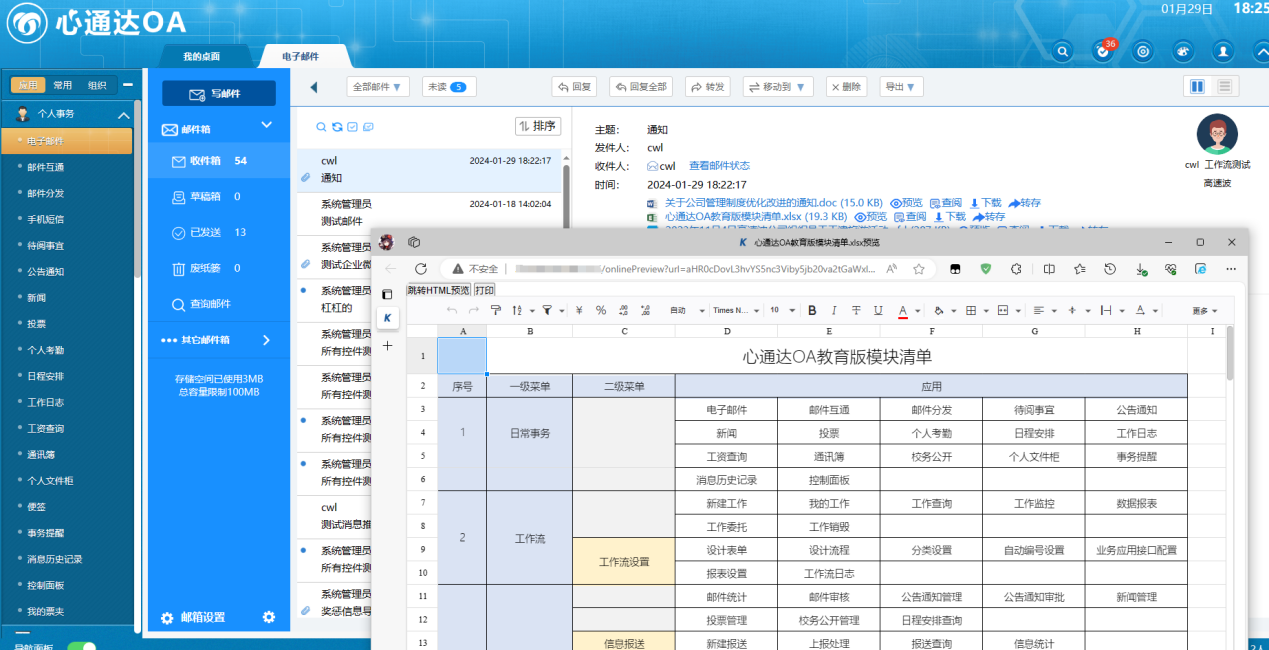Screen dimensions: 1269x650
Task: Open 更多 dropdown in spreadsheet toolbar
Action: pos(1206,310)
